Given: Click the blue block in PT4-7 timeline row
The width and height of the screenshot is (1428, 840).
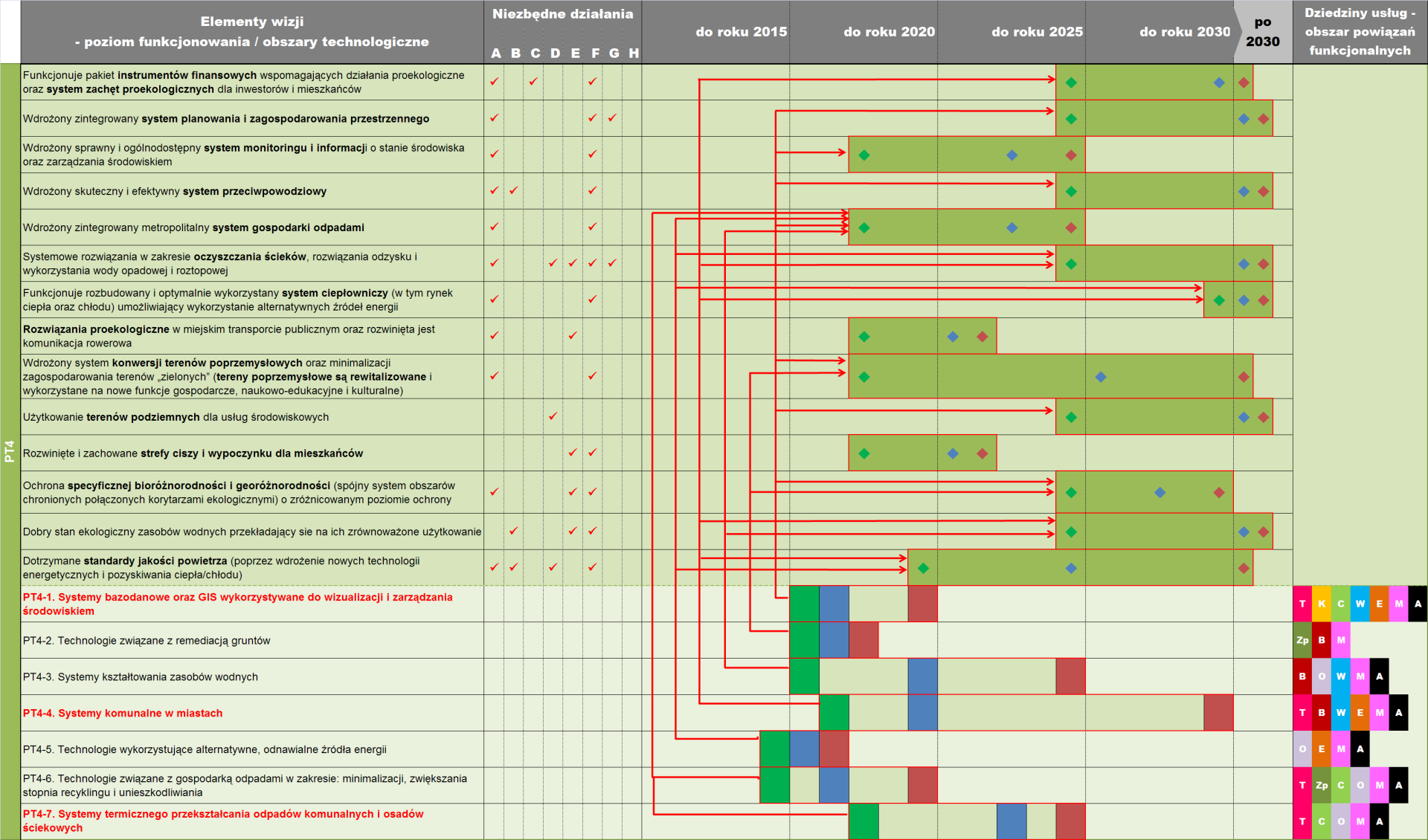Looking at the screenshot, I should (x=1012, y=821).
